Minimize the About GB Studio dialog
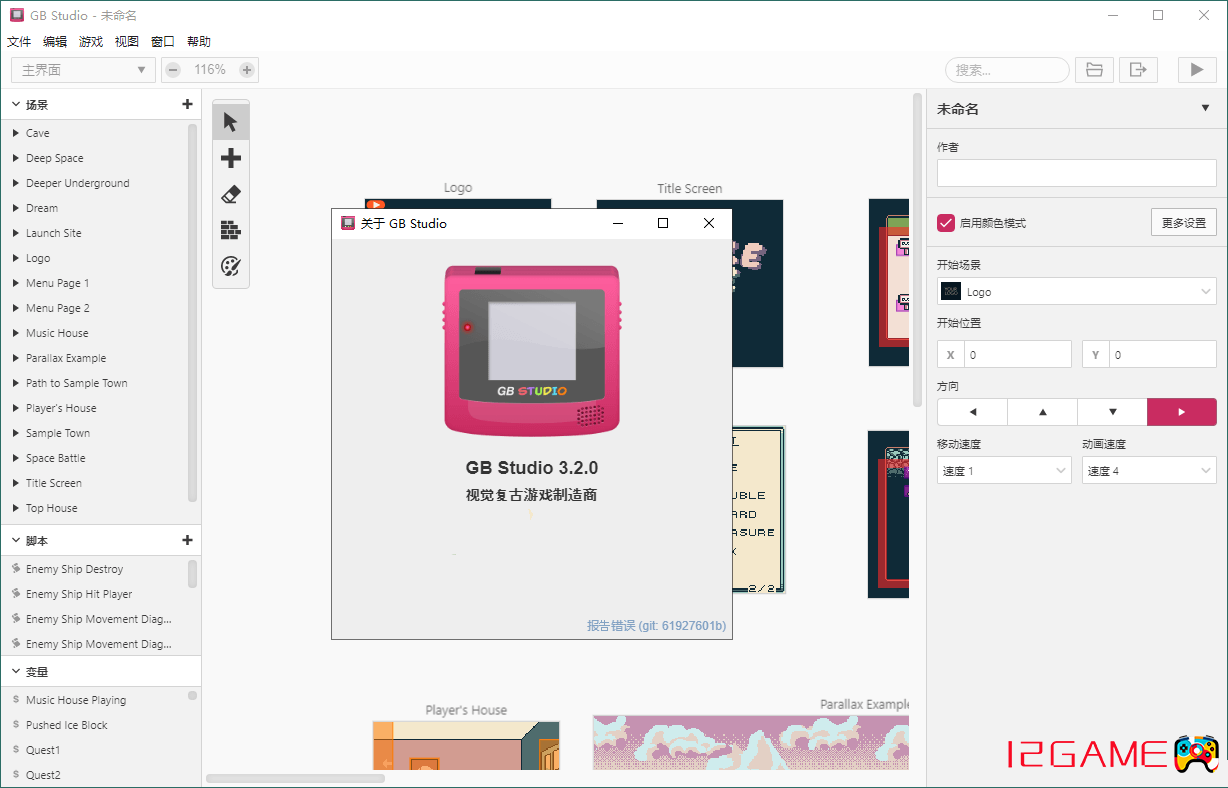The height and width of the screenshot is (788, 1228). pos(618,223)
